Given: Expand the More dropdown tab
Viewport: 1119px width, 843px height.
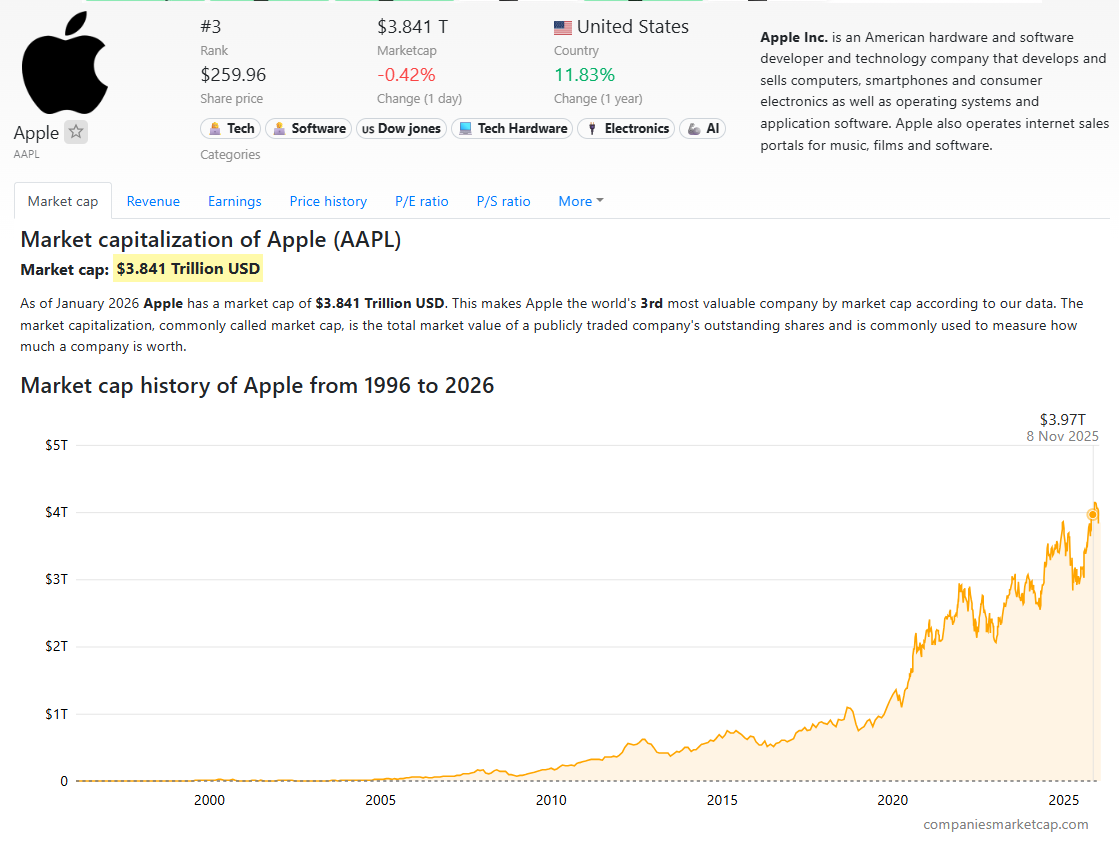Looking at the screenshot, I should 581,201.
